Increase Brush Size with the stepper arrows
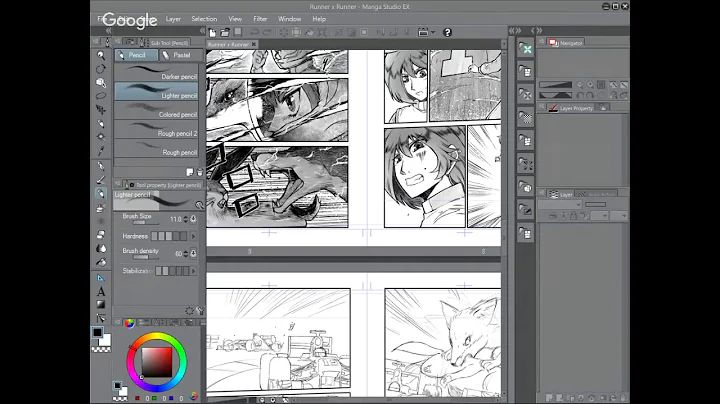The width and height of the screenshot is (720, 404). [x=186, y=219]
